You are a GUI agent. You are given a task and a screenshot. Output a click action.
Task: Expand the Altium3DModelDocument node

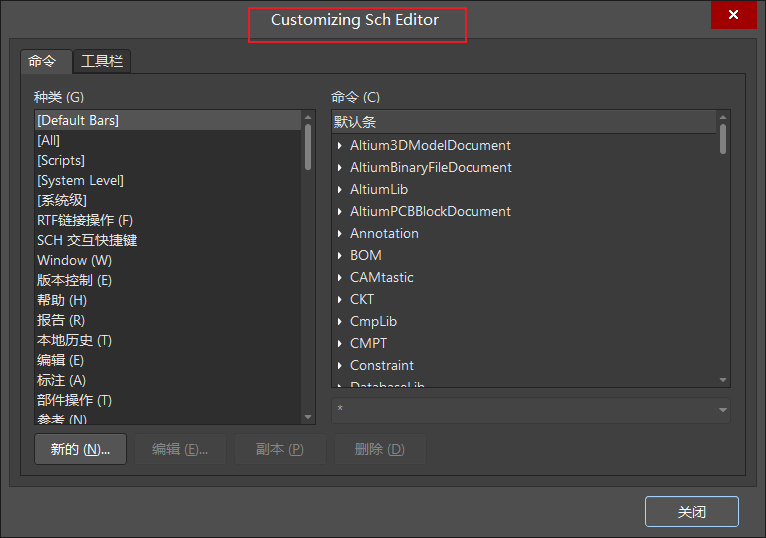[340, 146]
